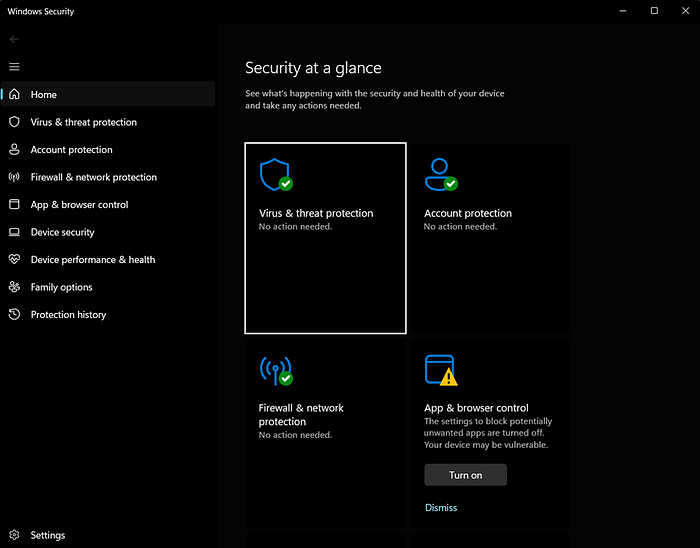Click the shield icon in sidebar
The width and height of the screenshot is (700, 548).
(x=14, y=122)
